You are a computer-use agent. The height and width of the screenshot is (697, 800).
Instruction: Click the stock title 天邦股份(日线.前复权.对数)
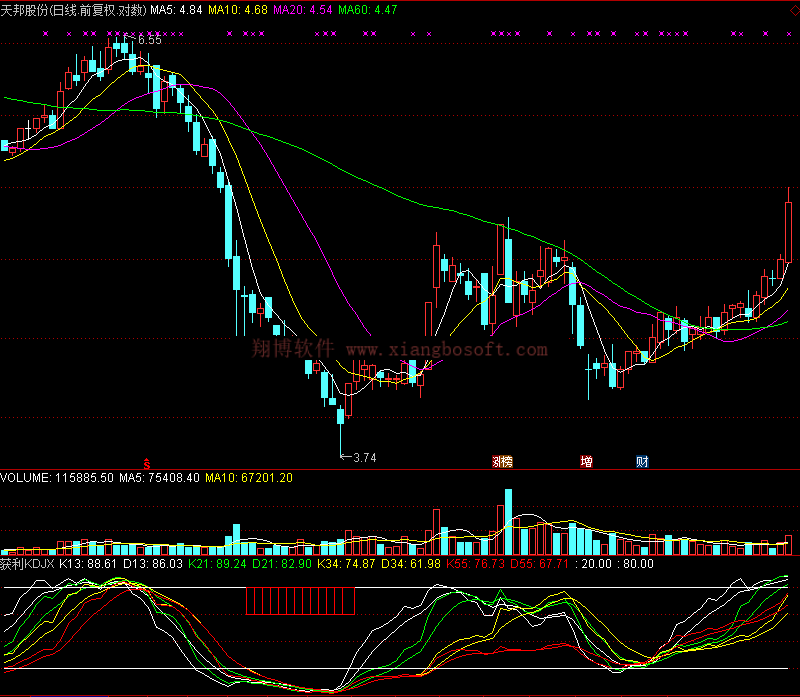pyautogui.click(x=73, y=10)
